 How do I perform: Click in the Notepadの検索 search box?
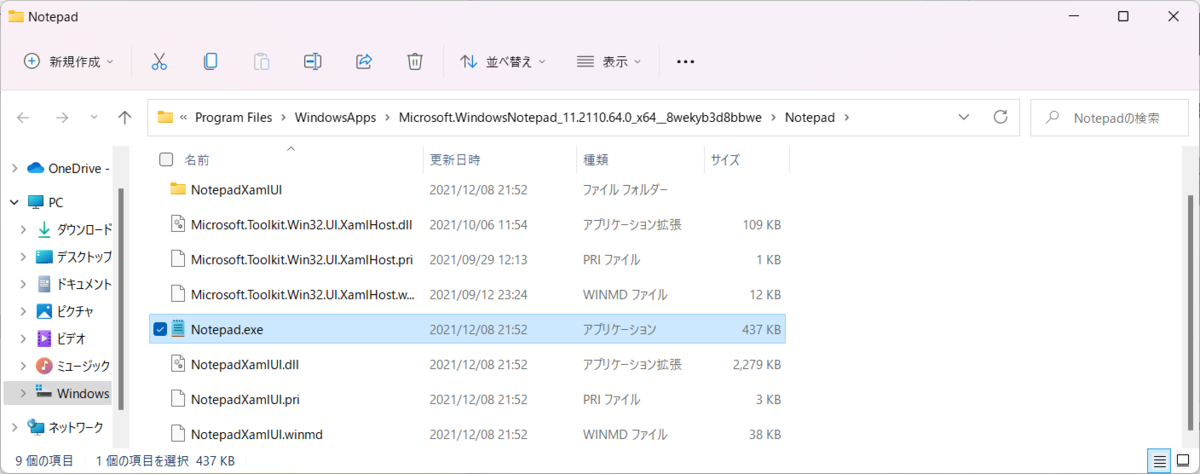click(1110, 117)
